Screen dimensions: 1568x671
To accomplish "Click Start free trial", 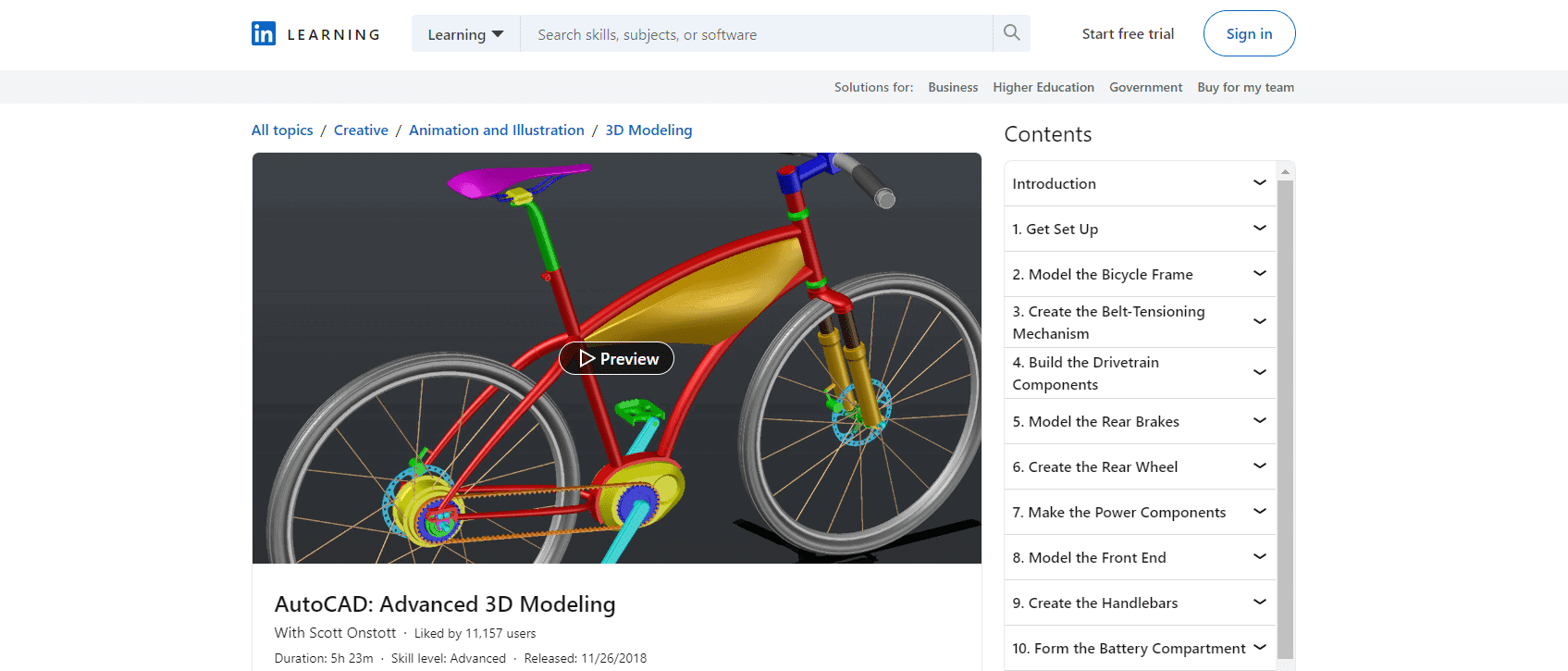I will click(1128, 34).
